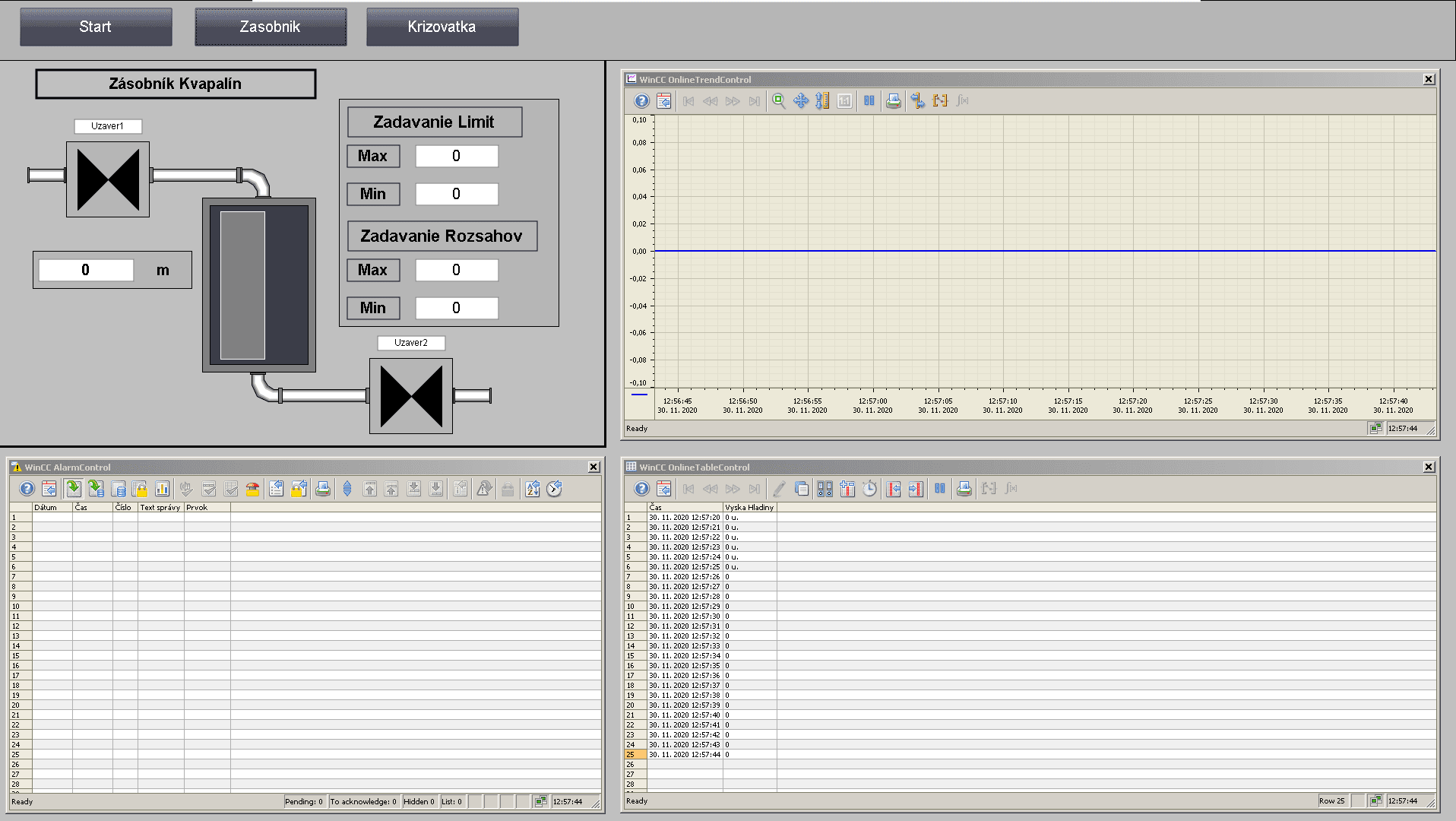1456x821 pixels.
Task: Open the TrendControl help
Action: pos(641,100)
